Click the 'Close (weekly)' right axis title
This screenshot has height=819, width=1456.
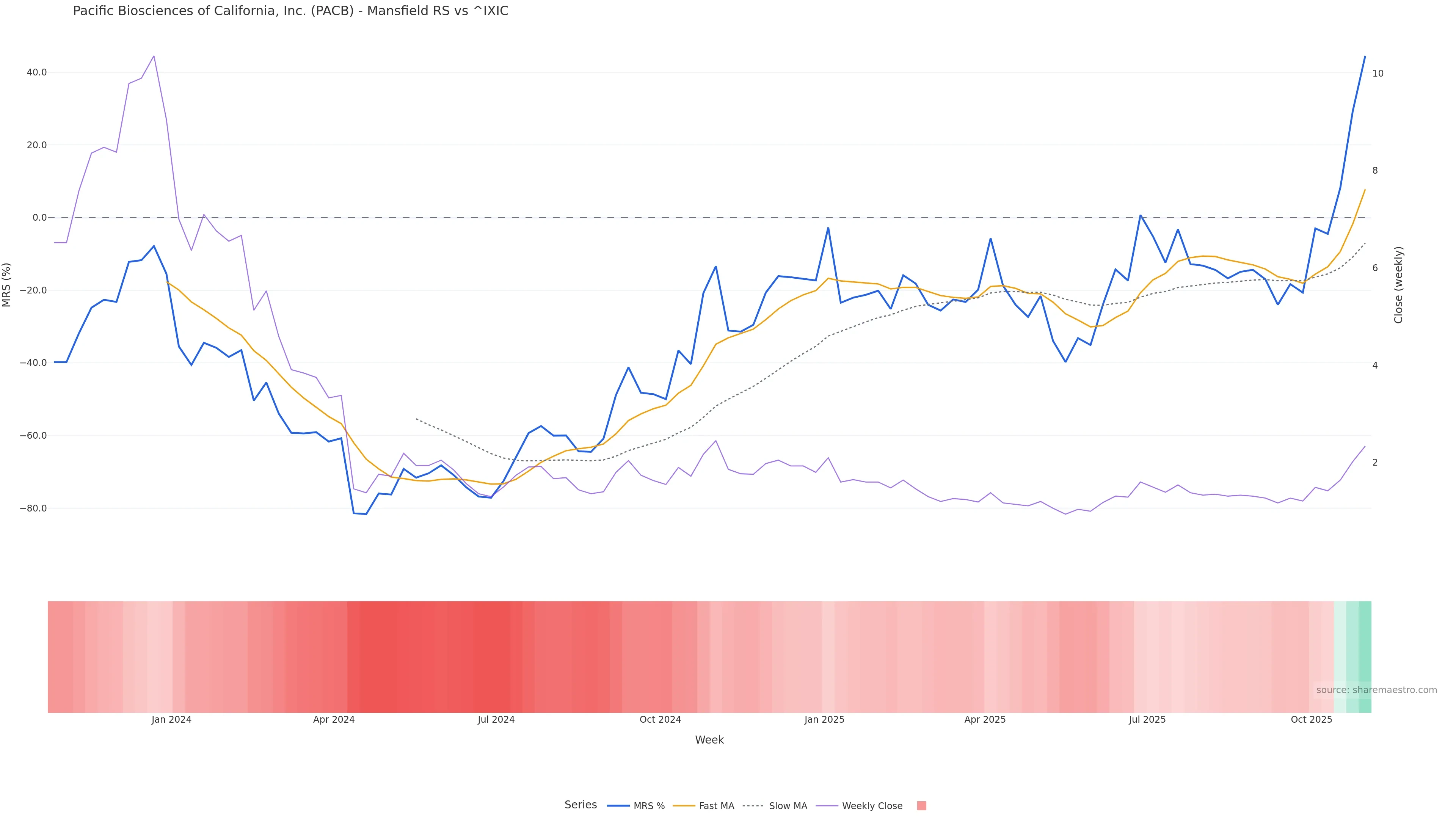pos(1398,285)
